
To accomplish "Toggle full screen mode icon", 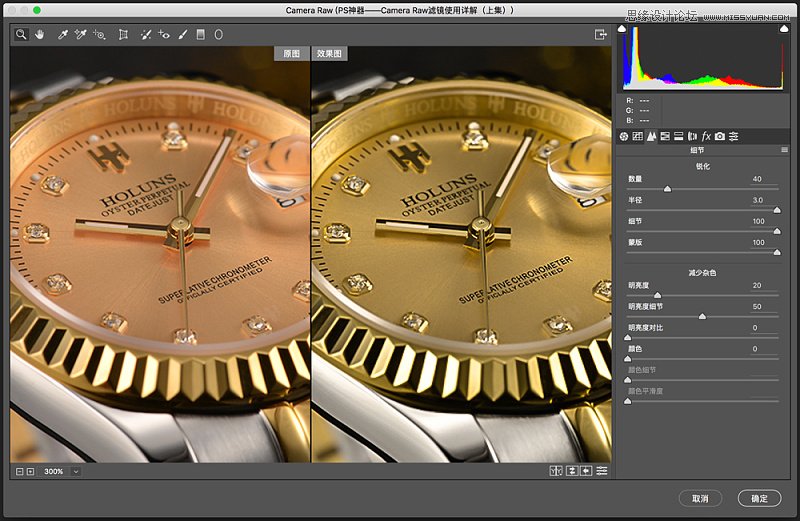I will pos(601,34).
